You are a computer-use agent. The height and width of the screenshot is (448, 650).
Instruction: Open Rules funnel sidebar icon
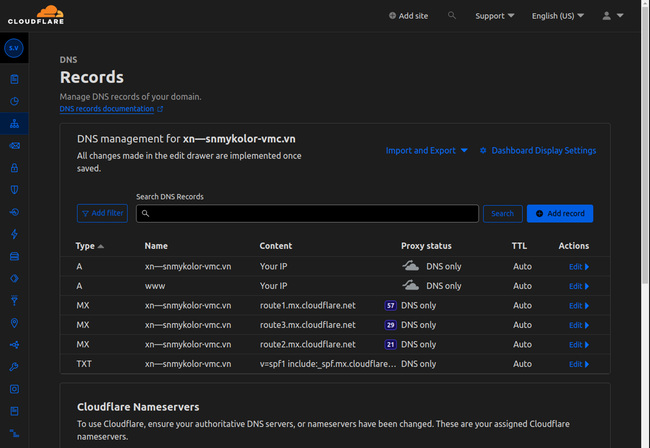point(14,300)
